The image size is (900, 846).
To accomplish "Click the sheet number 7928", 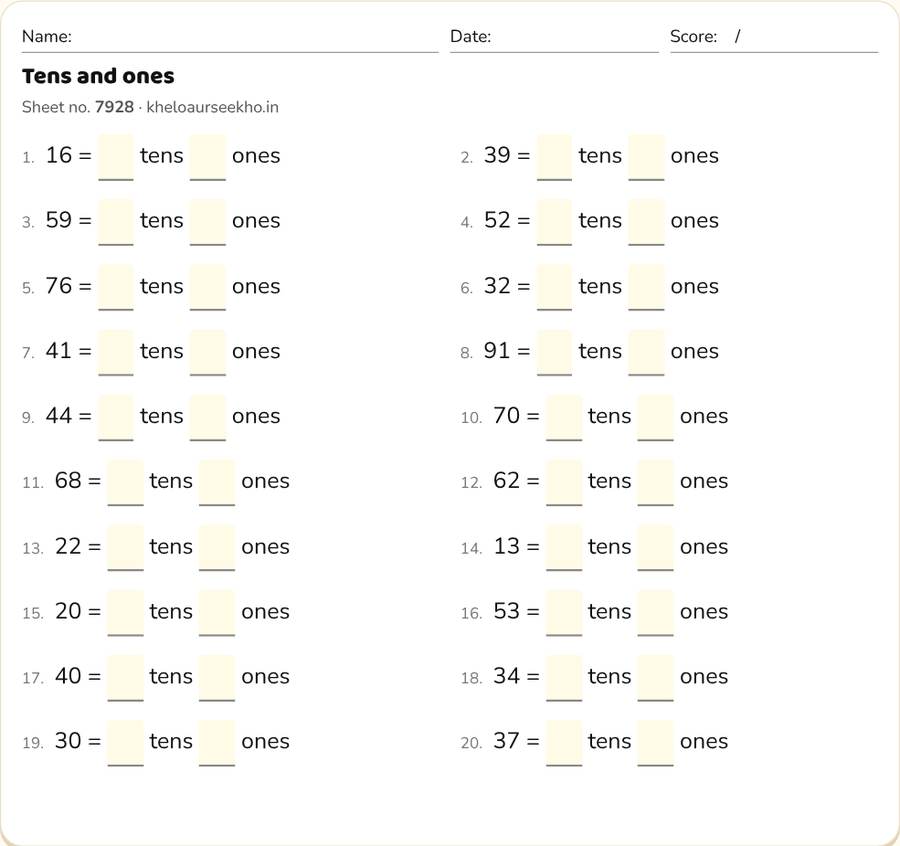I will coord(114,107).
